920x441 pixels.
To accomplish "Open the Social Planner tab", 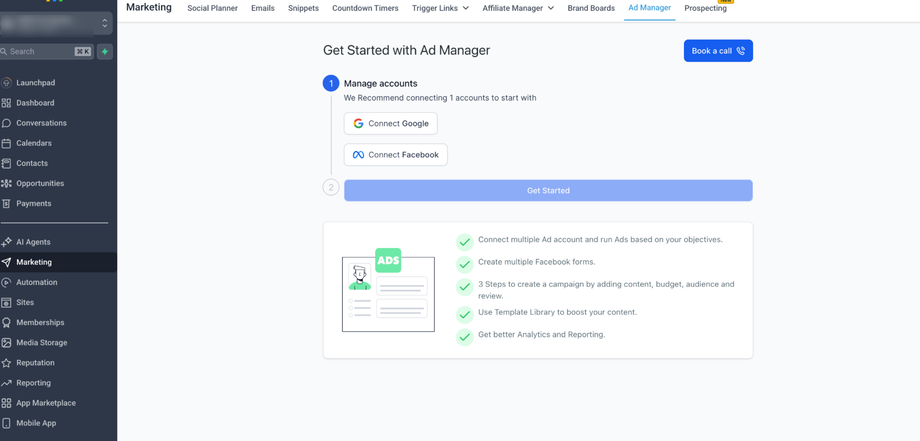I will click(212, 8).
